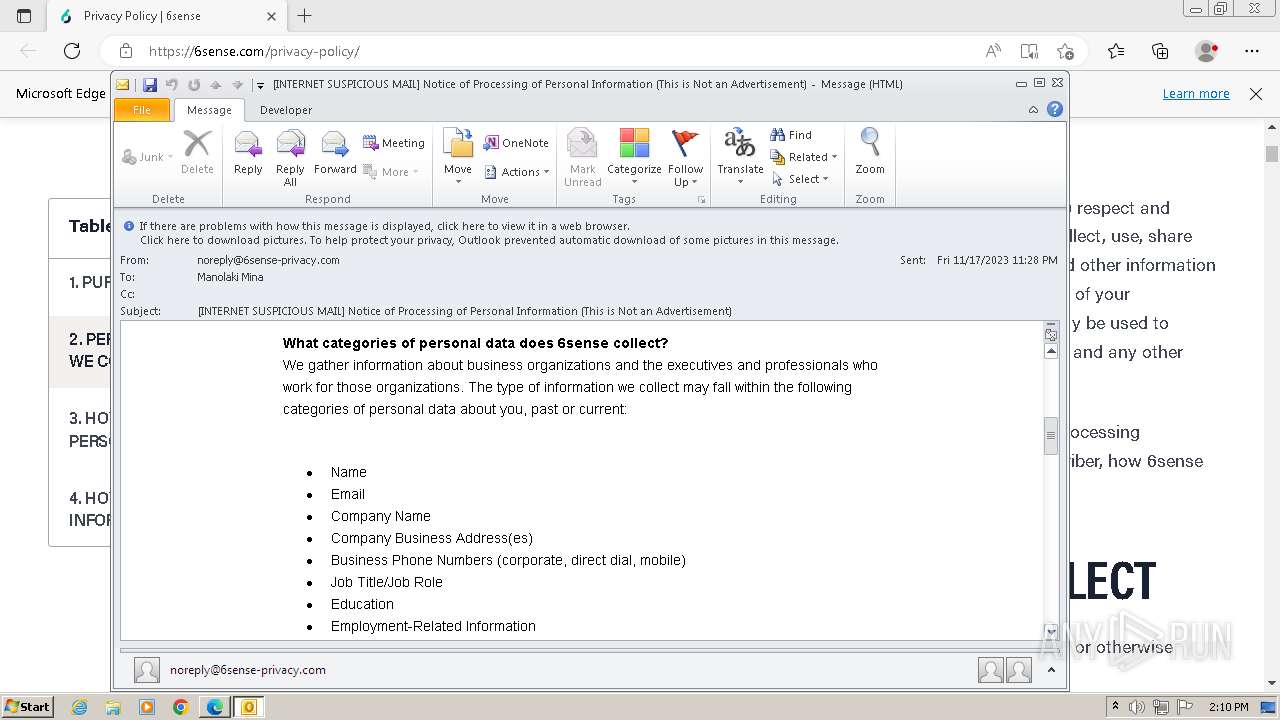Go to previous item arrow

(215, 85)
